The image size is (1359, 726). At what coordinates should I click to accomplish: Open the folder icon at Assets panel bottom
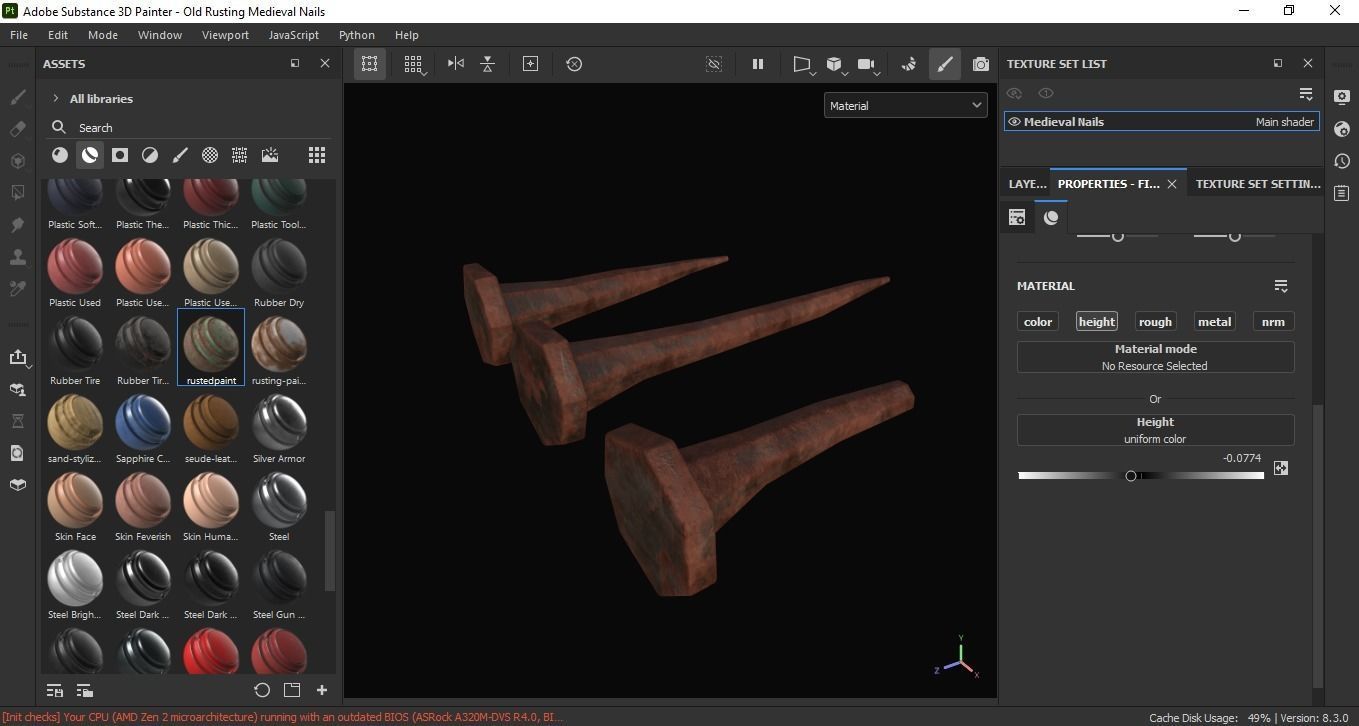pyautogui.click(x=292, y=690)
